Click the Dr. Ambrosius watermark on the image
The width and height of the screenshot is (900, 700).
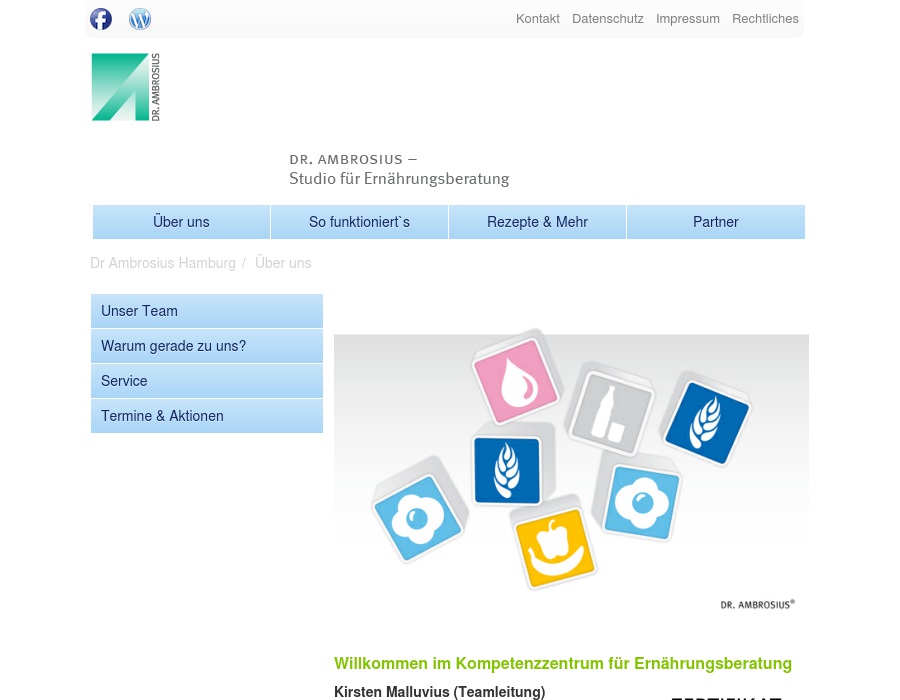click(757, 604)
